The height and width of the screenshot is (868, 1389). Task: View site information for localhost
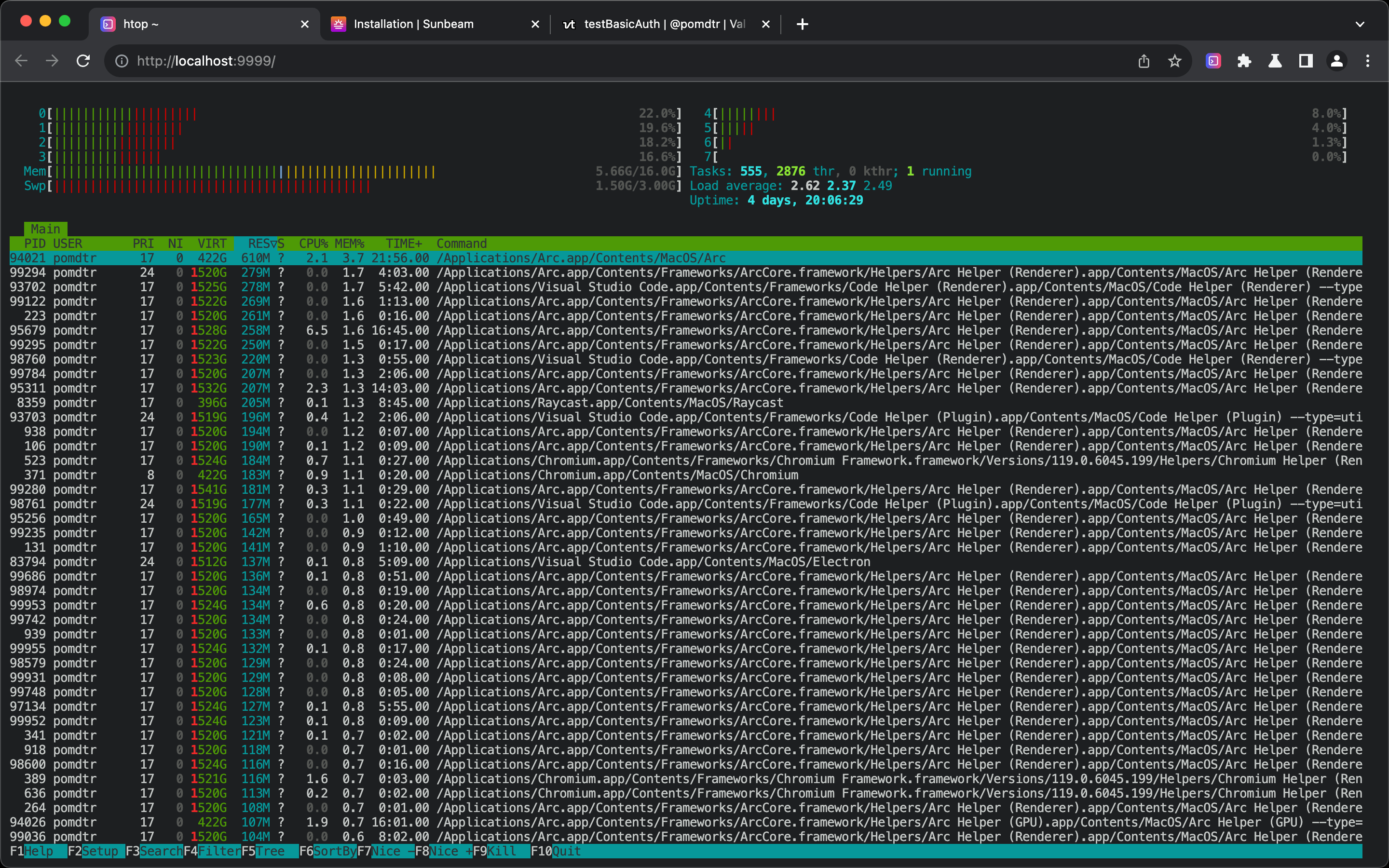point(122,61)
